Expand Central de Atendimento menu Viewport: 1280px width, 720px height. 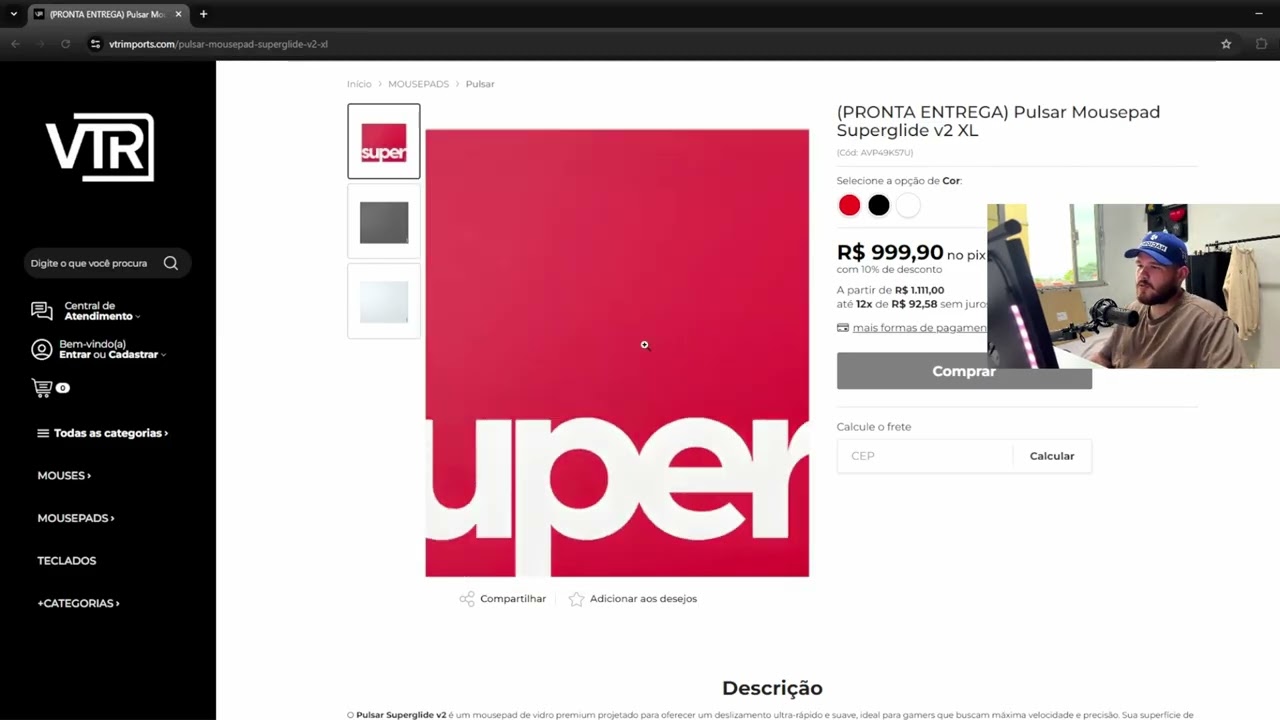point(102,311)
